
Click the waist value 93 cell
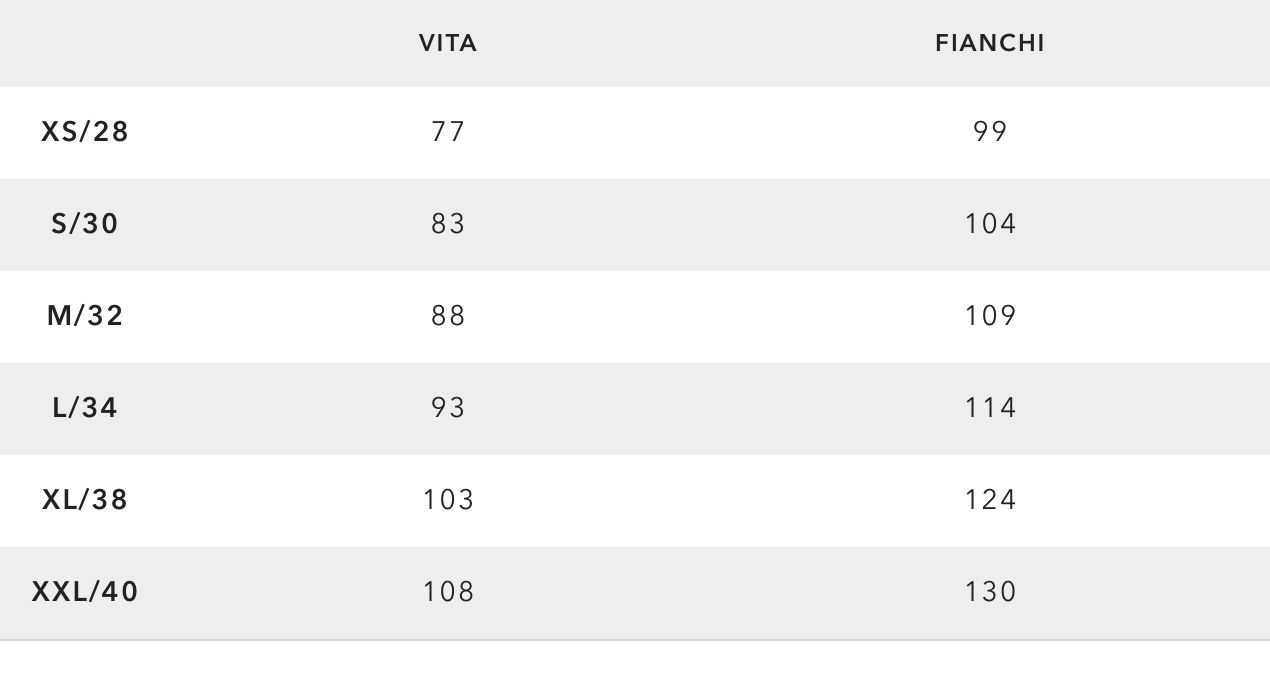[x=448, y=408]
